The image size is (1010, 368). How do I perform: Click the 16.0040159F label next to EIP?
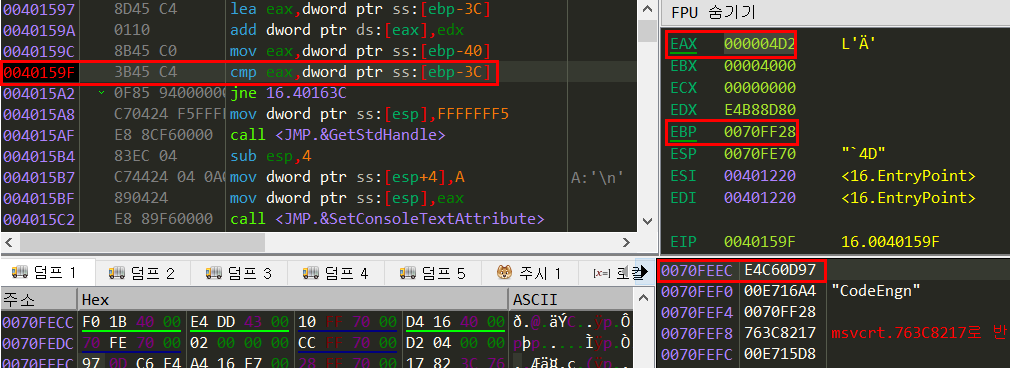coord(890,242)
